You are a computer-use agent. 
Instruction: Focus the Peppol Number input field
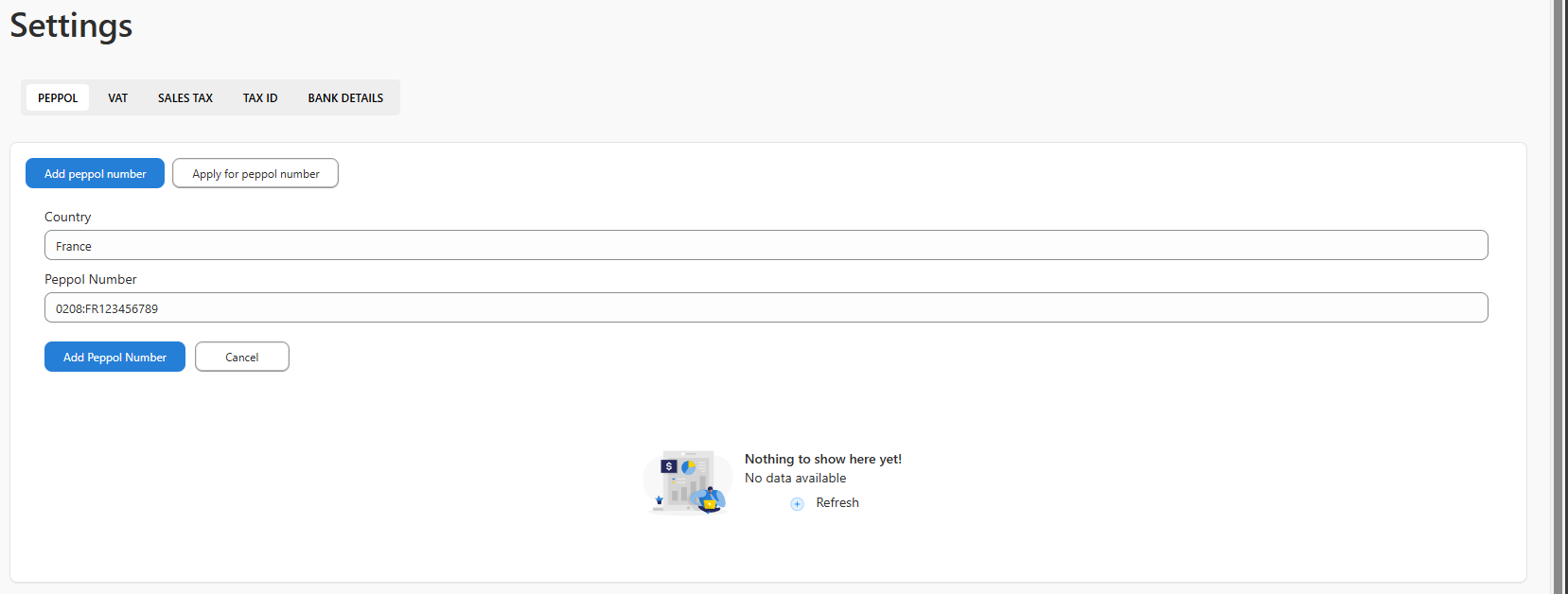(766, 308)
